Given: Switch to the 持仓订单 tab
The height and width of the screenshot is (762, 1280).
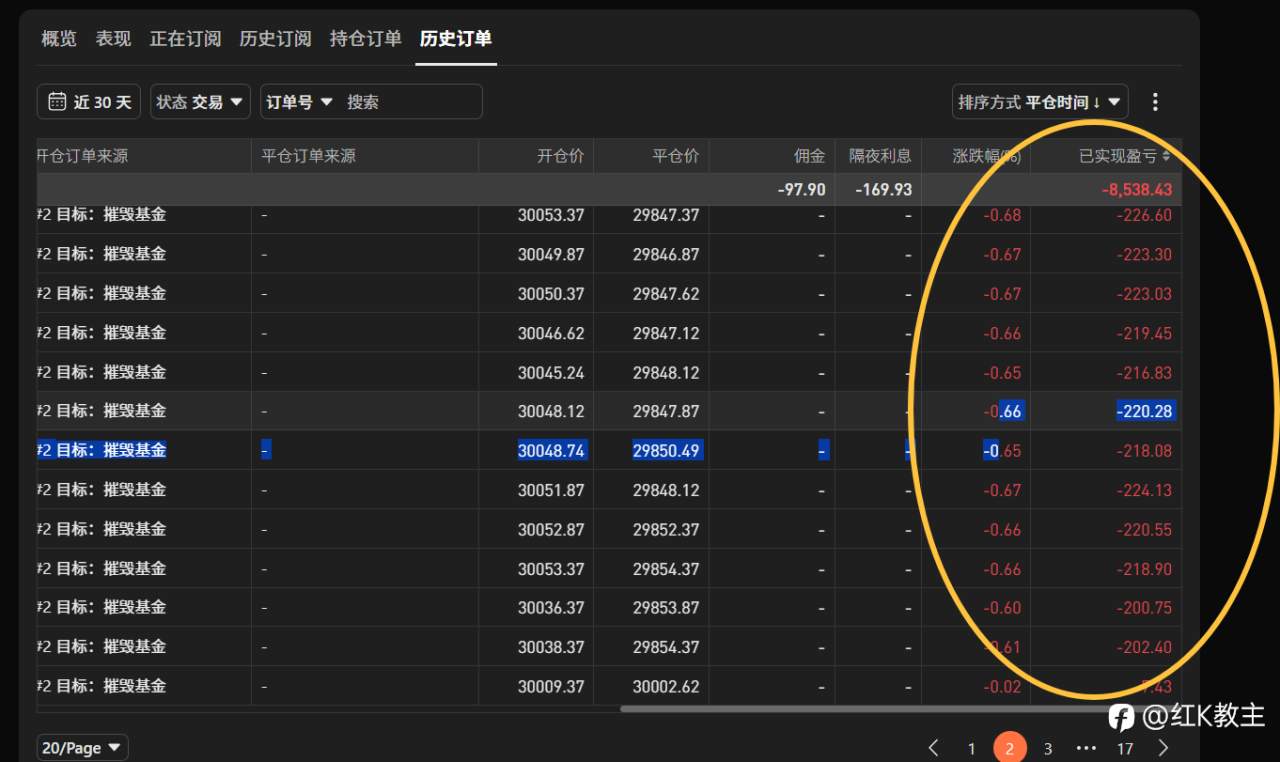Looking at the screenshot, I should tap(365, 38).
